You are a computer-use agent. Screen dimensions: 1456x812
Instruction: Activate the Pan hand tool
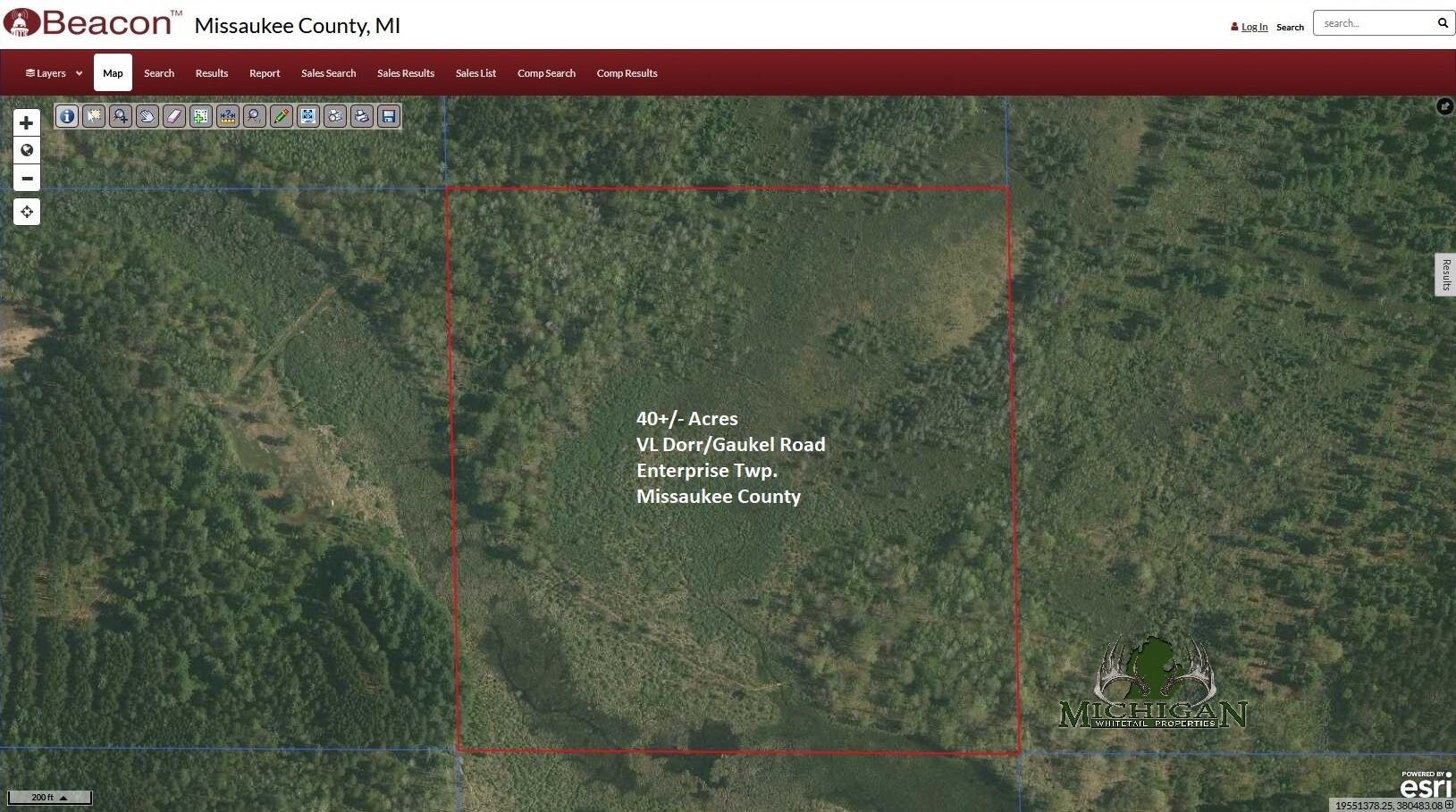pyautogui.click(x=147, y=116)
